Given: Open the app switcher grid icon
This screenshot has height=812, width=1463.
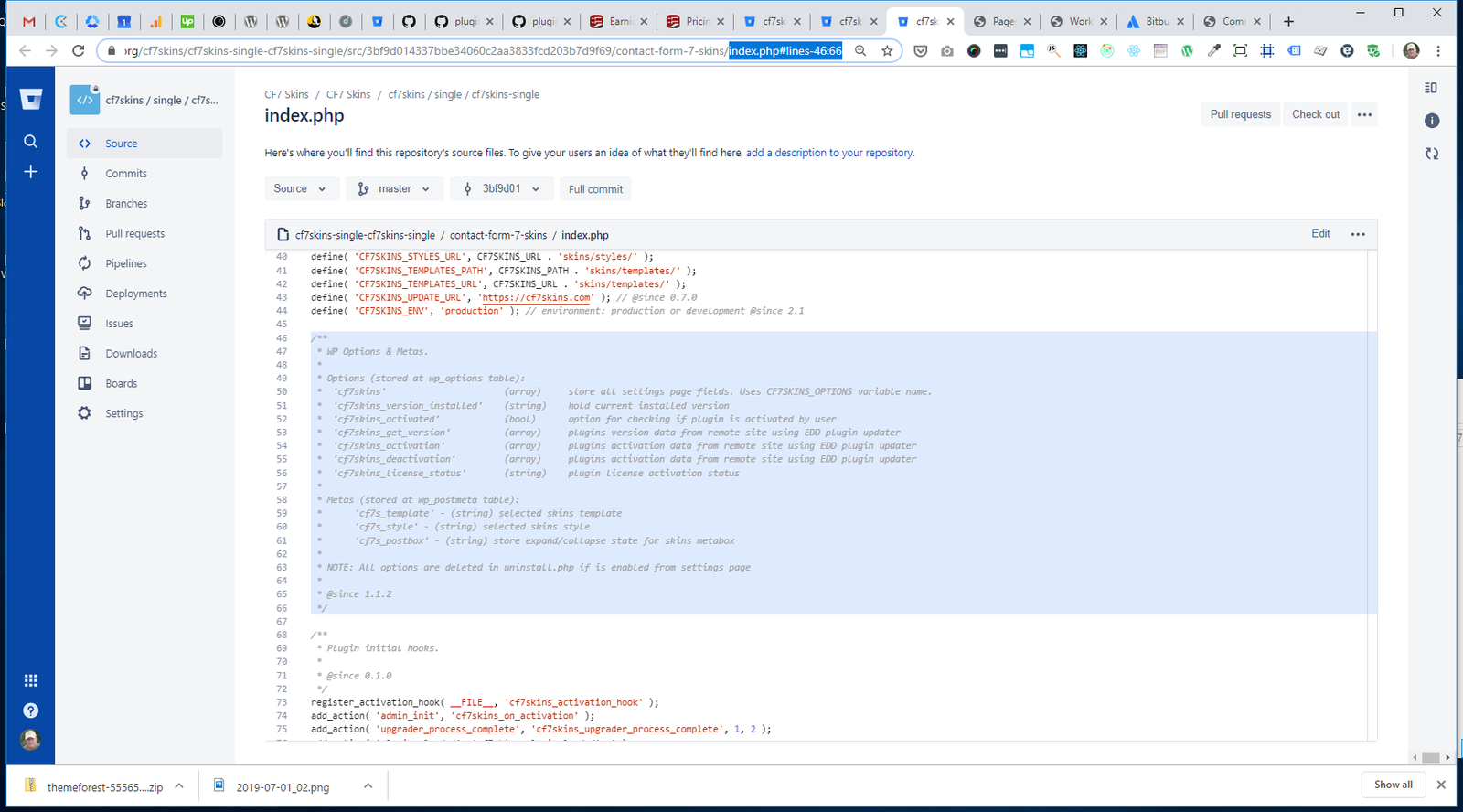Looking at the screenshot, I should [31, 680].
